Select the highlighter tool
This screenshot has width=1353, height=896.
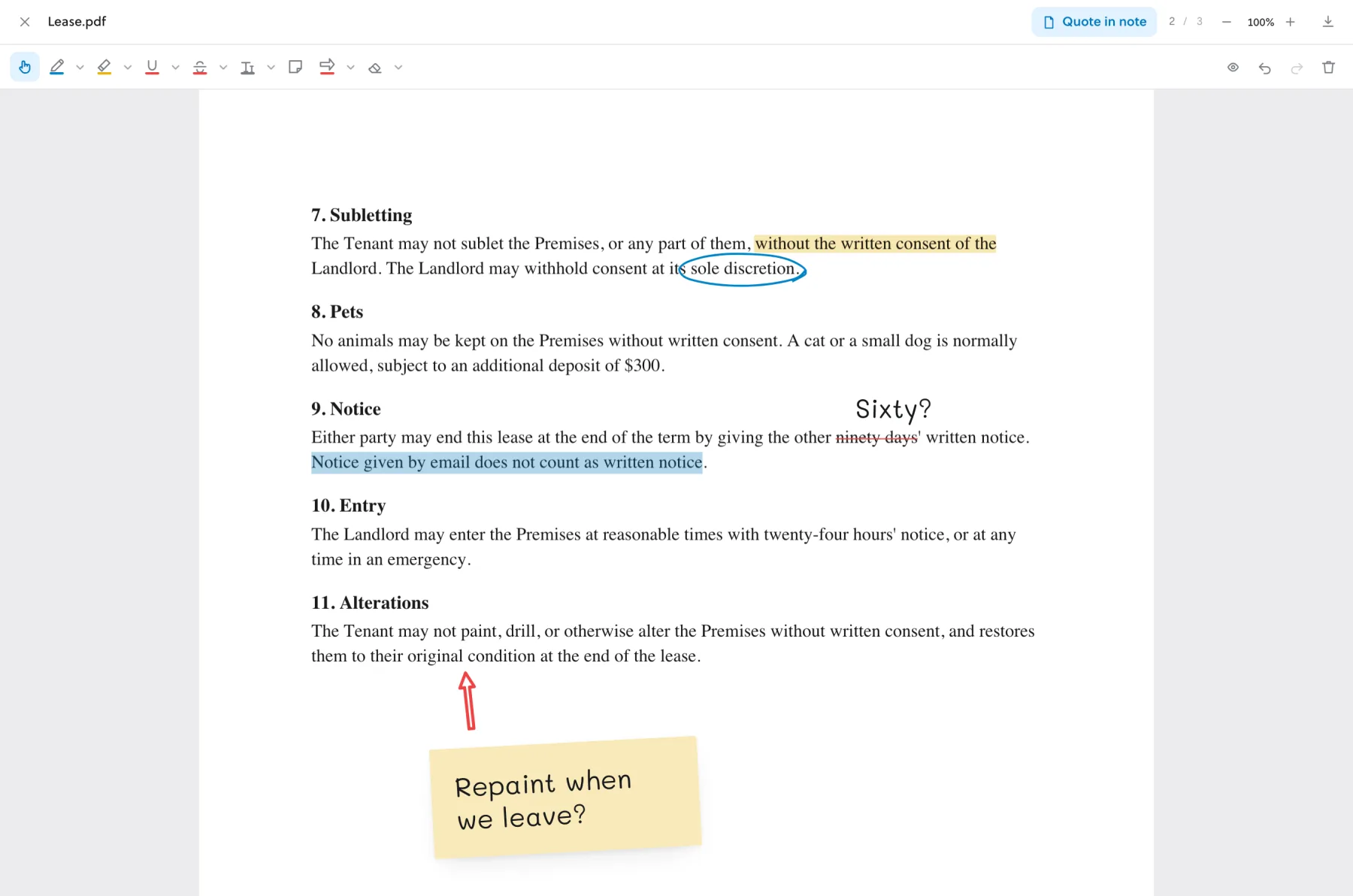(104, 67)
